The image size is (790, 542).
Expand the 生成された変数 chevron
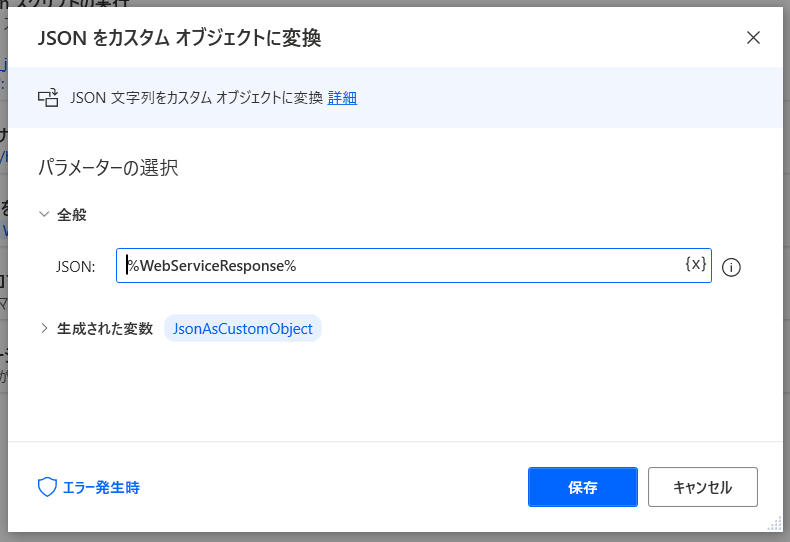44,328
